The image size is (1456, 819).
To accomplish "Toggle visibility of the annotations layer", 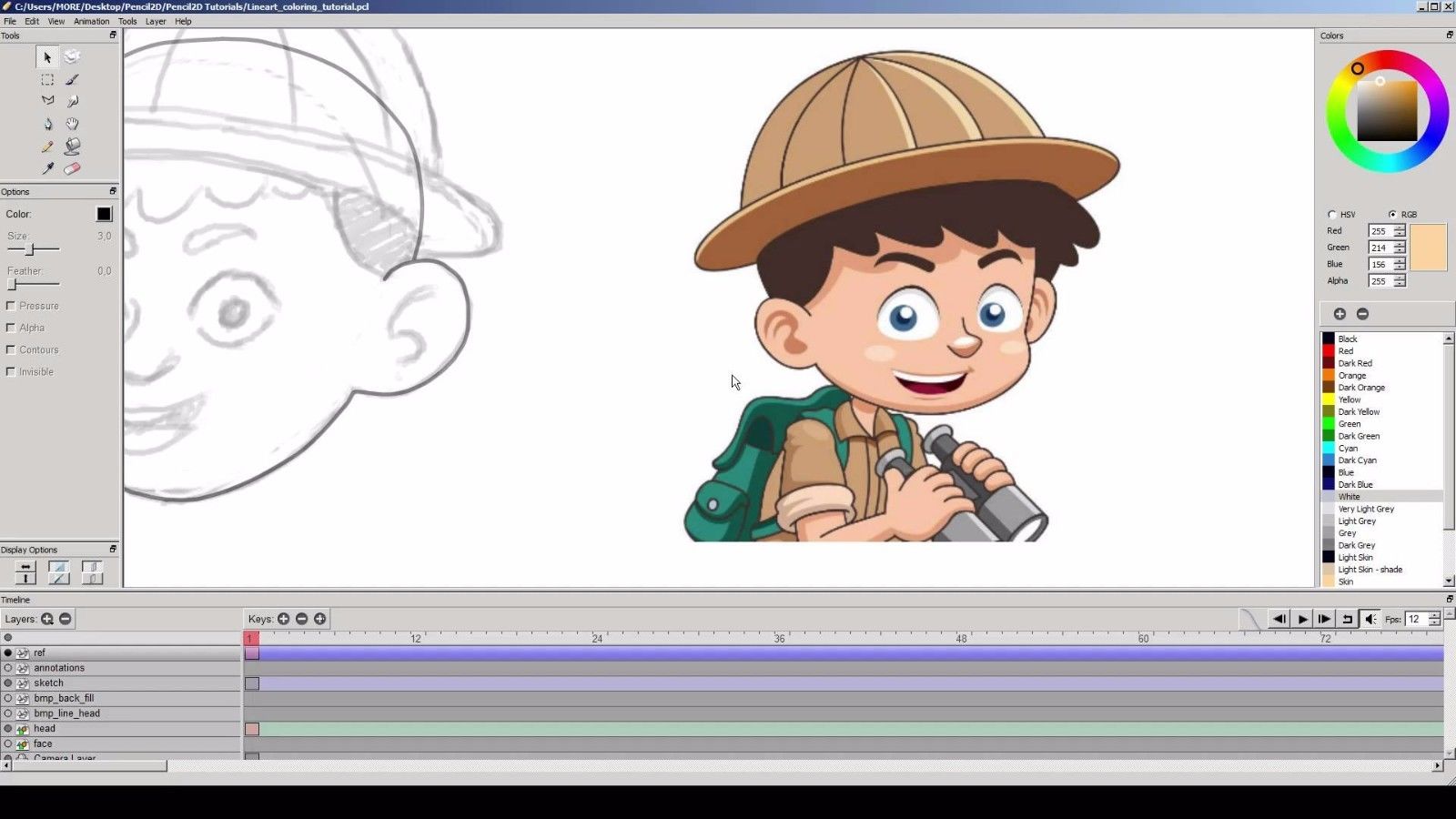I will tap(8, 667).
